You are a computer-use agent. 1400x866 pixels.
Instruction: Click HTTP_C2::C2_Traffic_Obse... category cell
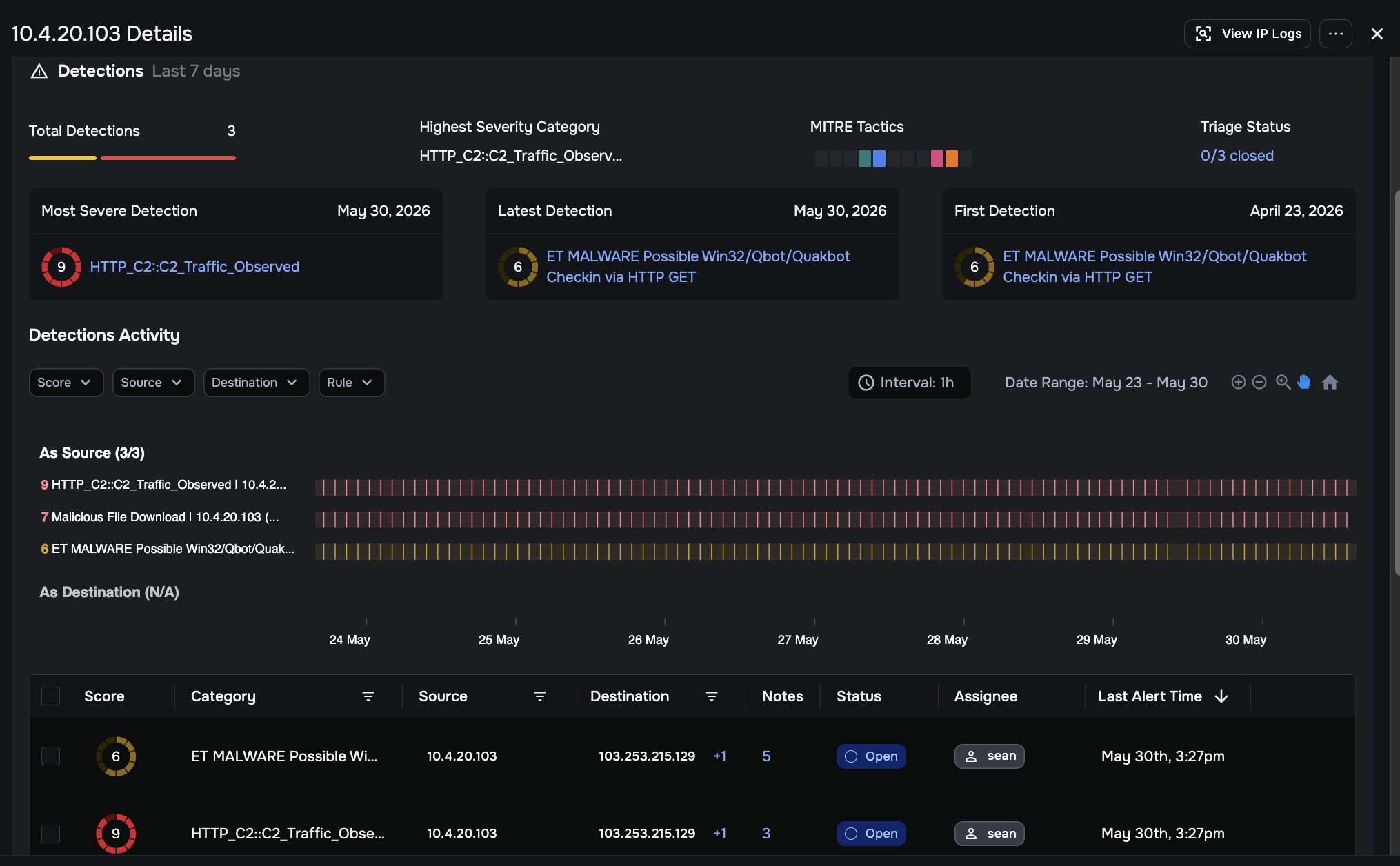[x=288, y=834]
